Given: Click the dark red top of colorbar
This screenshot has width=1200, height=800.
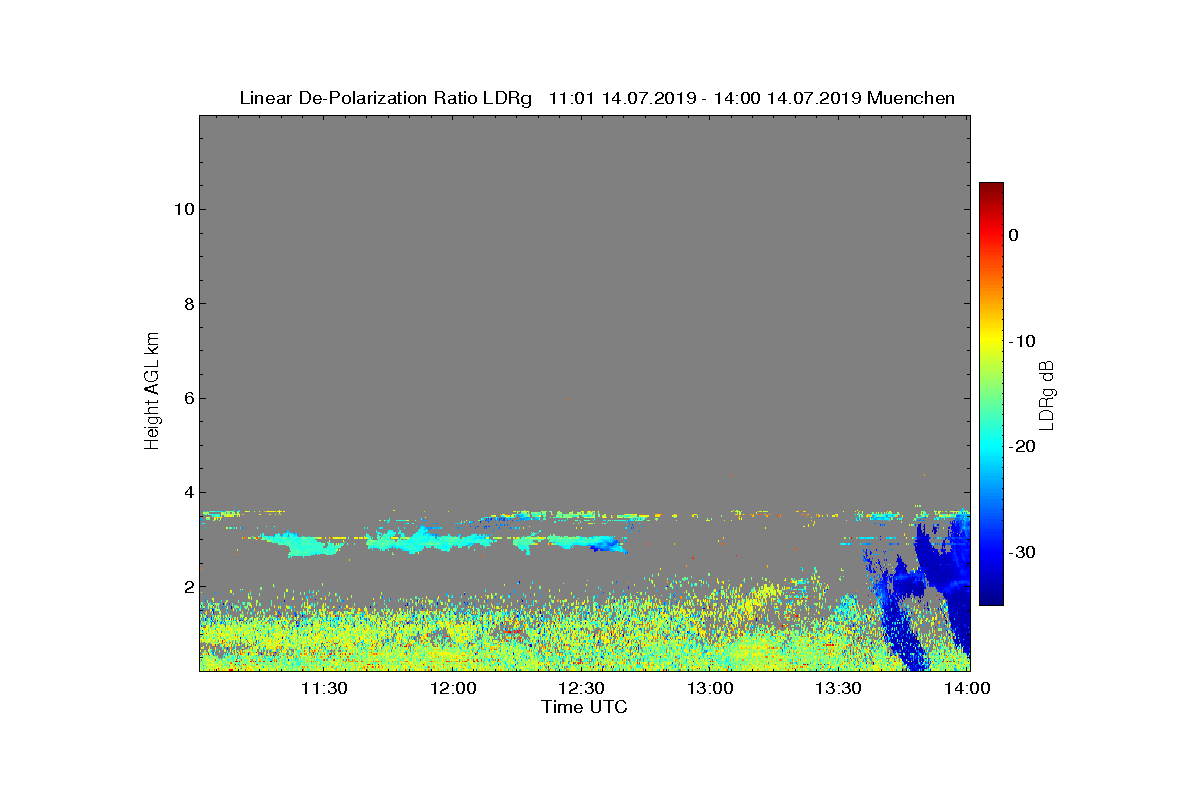Looking at the screenshot, I should [991, 189].
